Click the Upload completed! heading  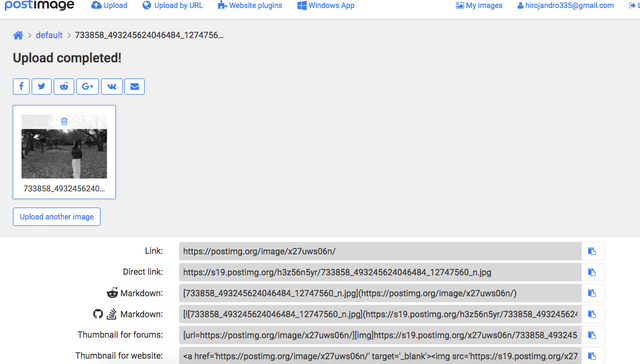pos(67,58)
